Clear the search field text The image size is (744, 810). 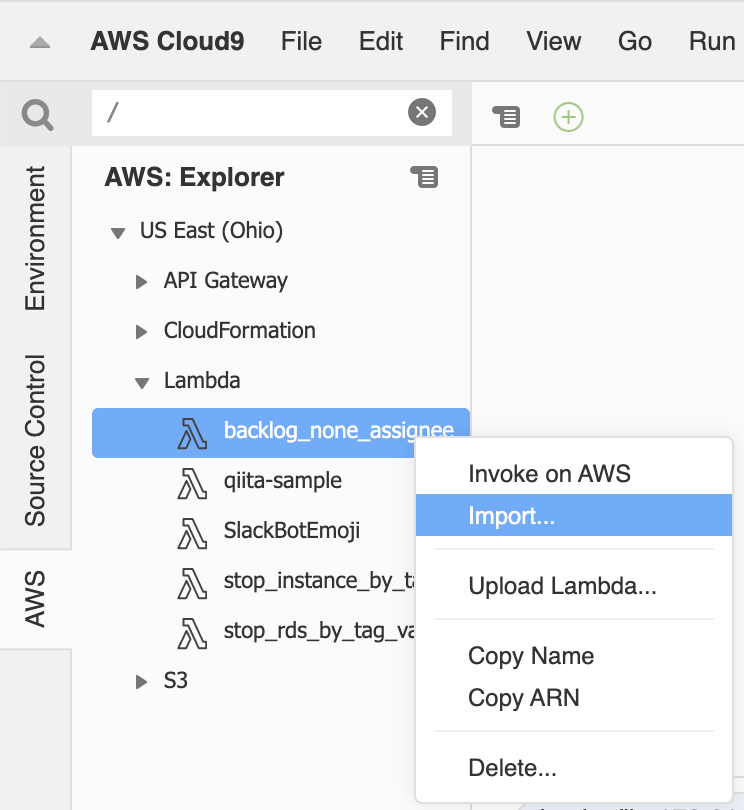(x=422, y=113)
